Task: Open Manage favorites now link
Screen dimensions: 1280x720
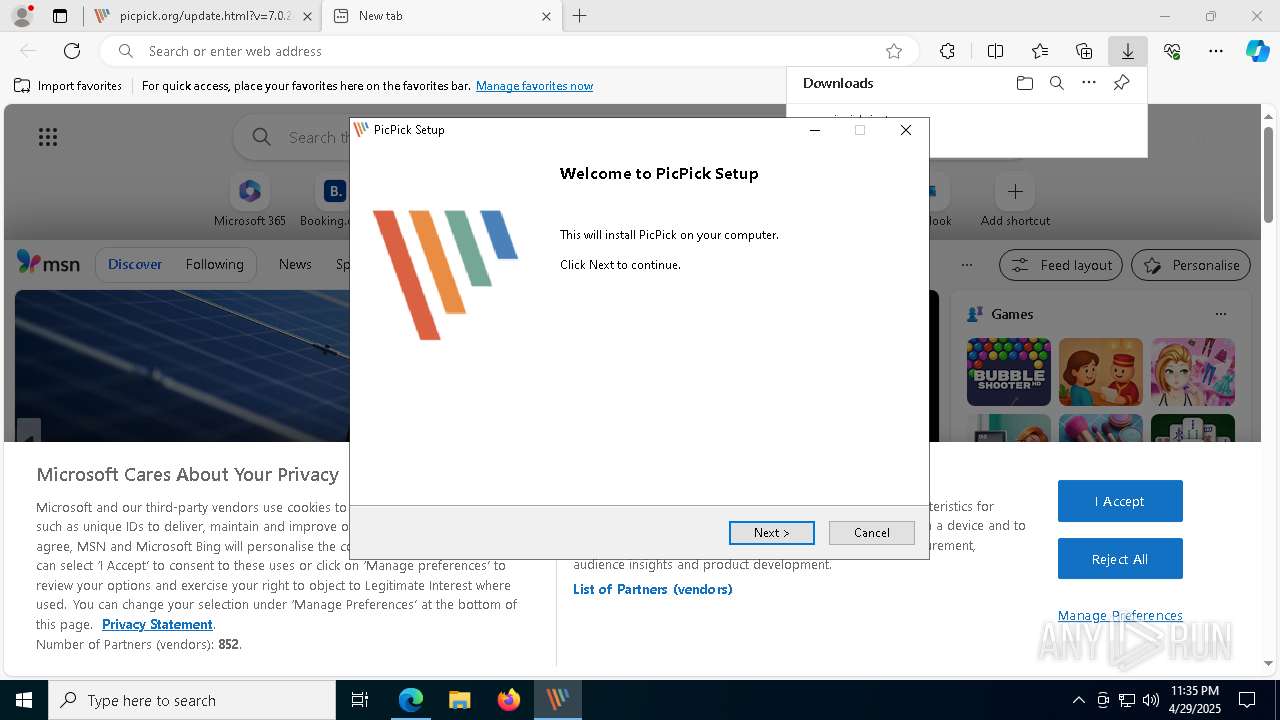Action: pos(534,86)
